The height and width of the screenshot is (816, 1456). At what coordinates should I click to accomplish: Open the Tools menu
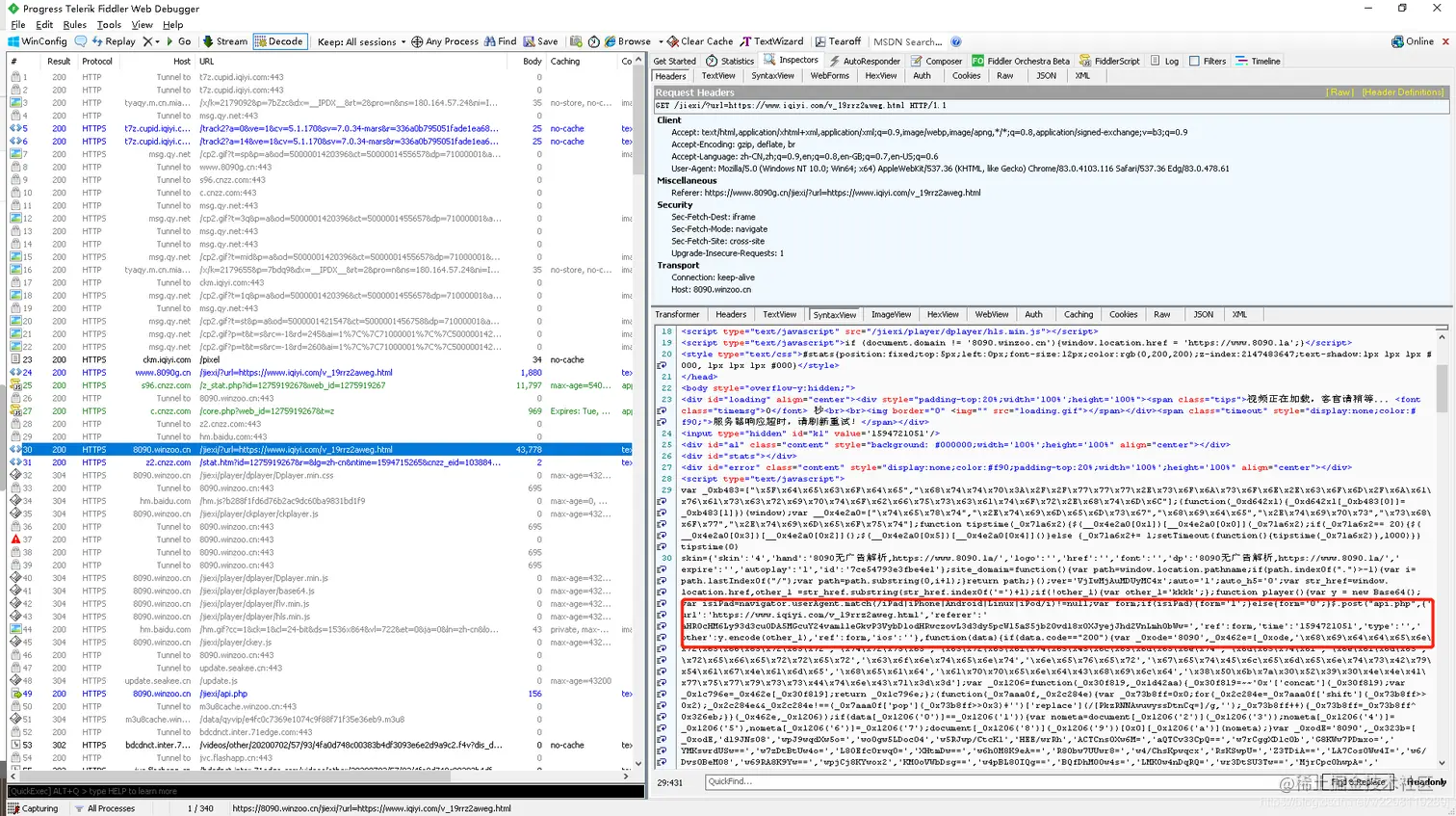[109, 24]
